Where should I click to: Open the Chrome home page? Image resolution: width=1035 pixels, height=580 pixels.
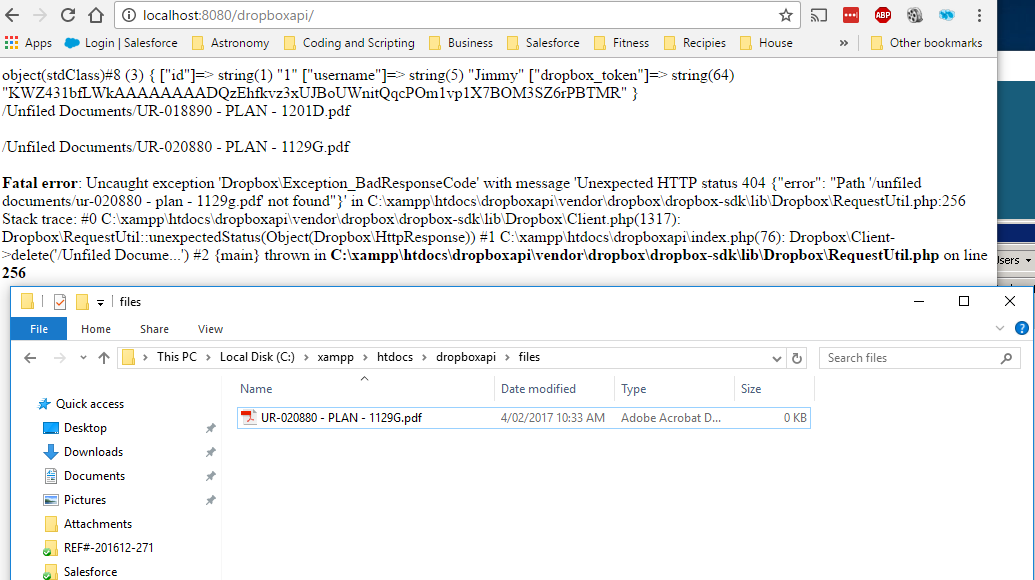coord(96,15)
